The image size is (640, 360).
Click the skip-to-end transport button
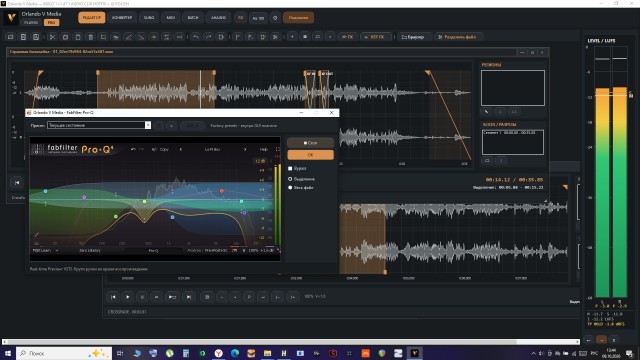click(x=189, y=297)
